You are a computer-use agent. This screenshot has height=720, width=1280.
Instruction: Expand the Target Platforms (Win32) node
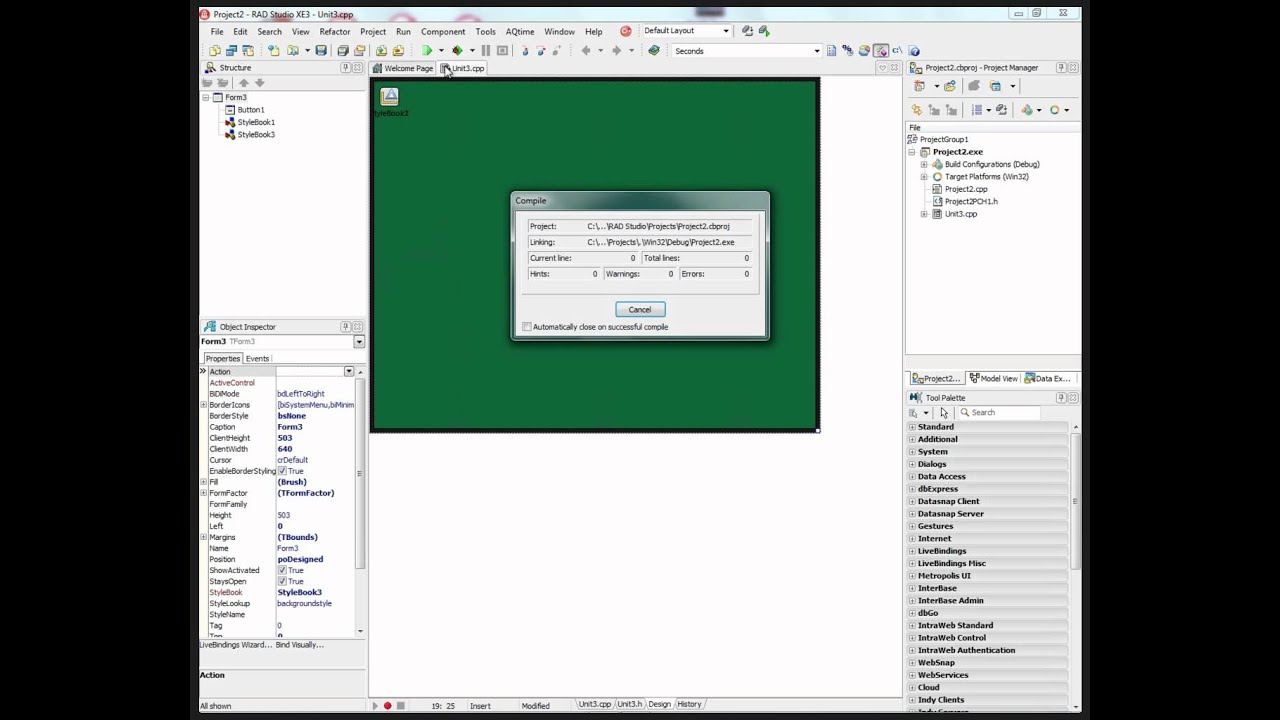(924, 177)
